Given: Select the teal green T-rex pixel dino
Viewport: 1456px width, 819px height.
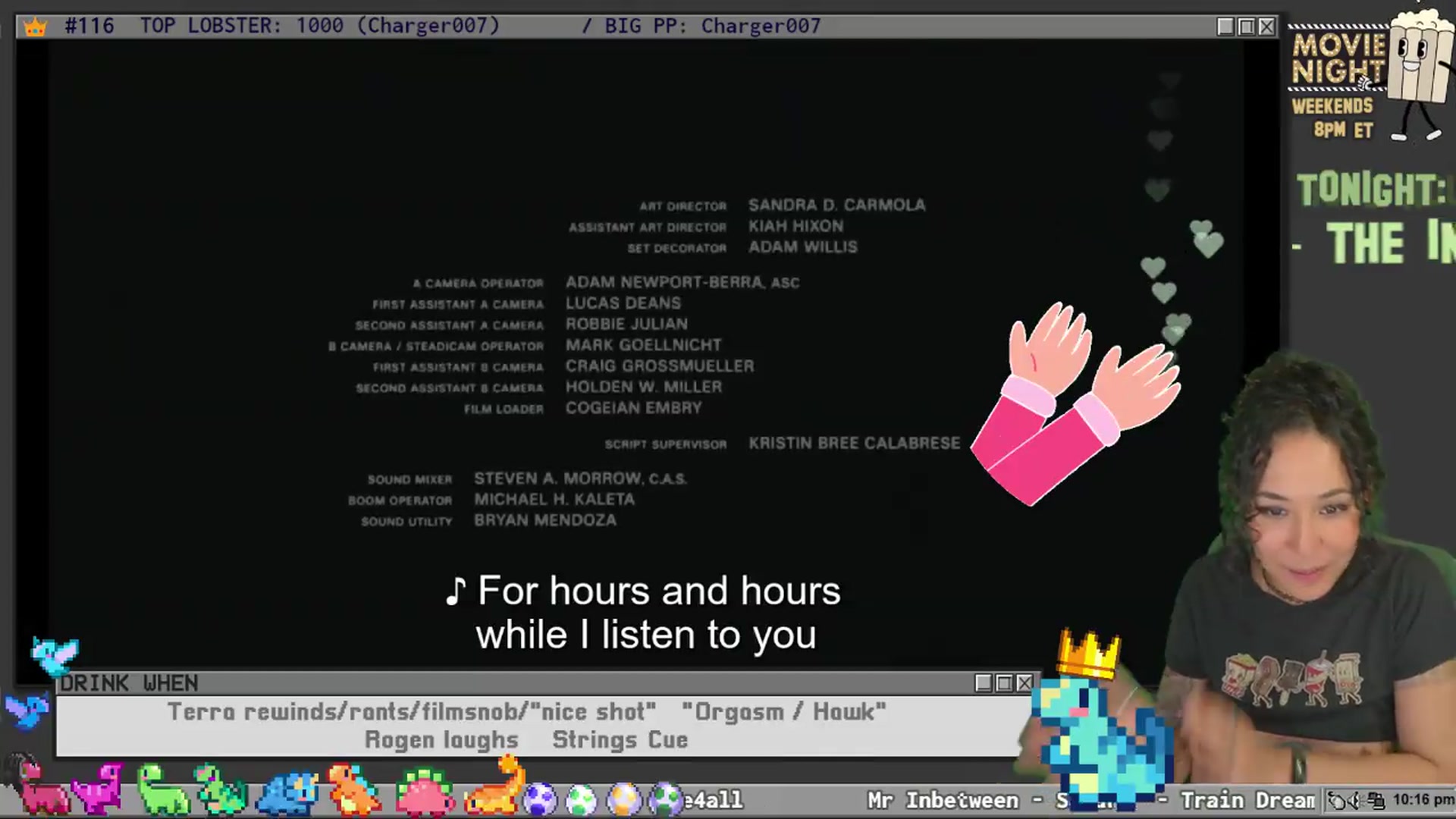Looking at the screenshot, I should (221, 789).
